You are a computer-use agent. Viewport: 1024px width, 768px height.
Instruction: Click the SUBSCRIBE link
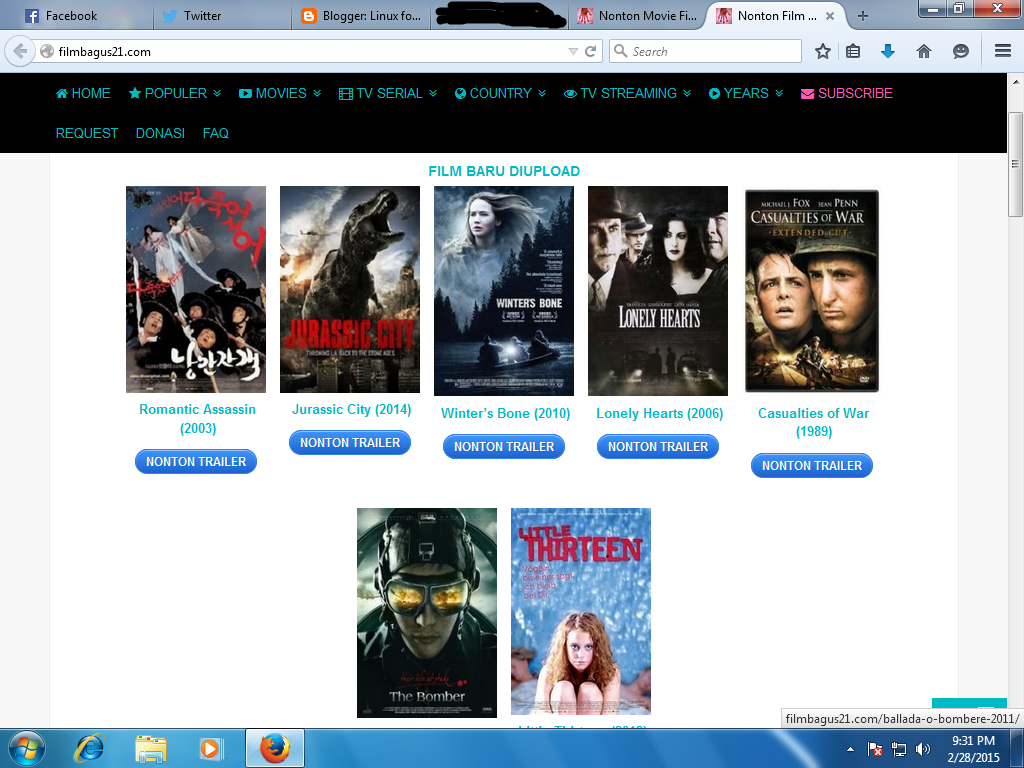coord(847,93)
